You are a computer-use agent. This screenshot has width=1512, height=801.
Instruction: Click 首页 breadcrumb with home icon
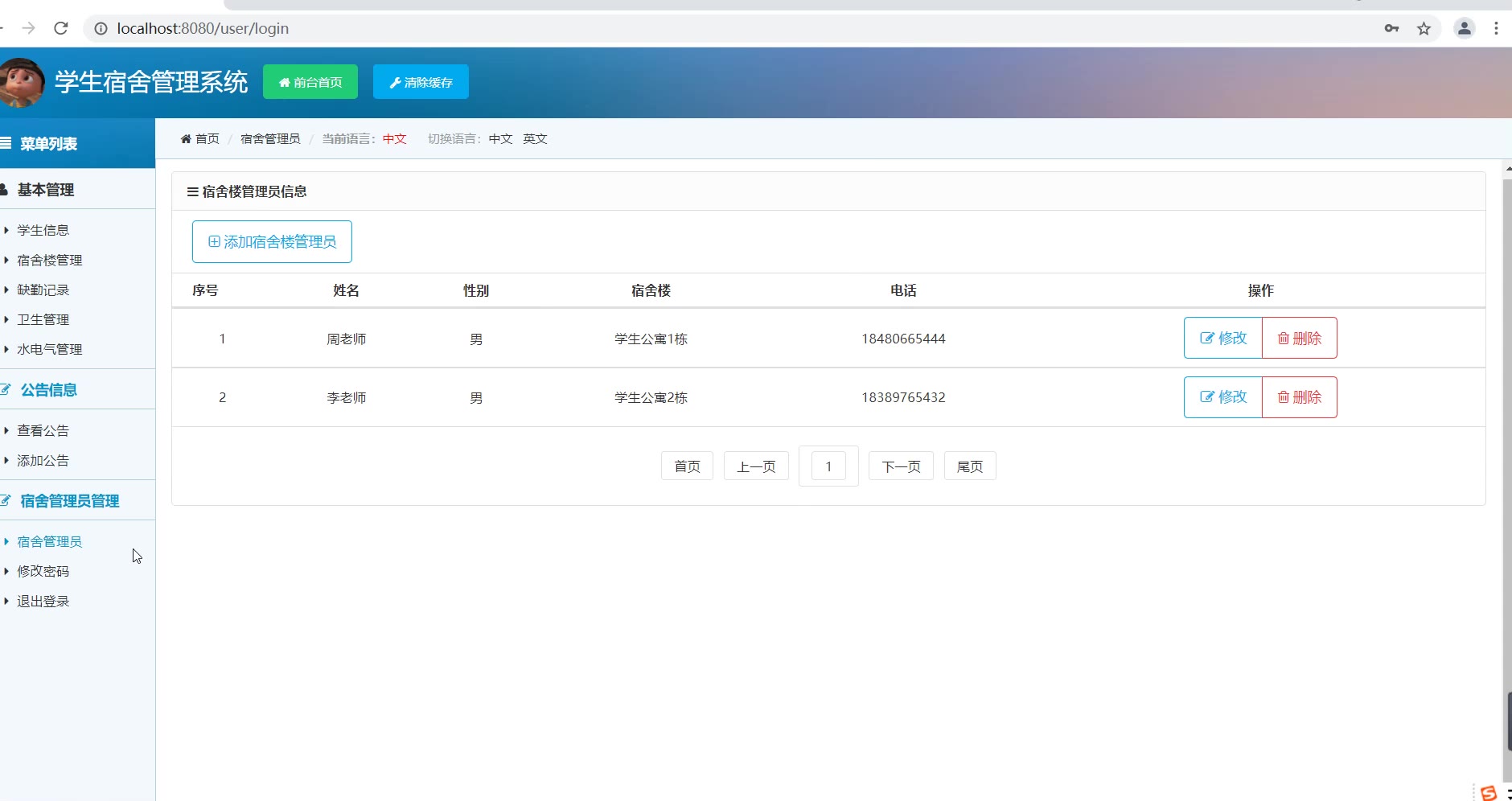199,138
